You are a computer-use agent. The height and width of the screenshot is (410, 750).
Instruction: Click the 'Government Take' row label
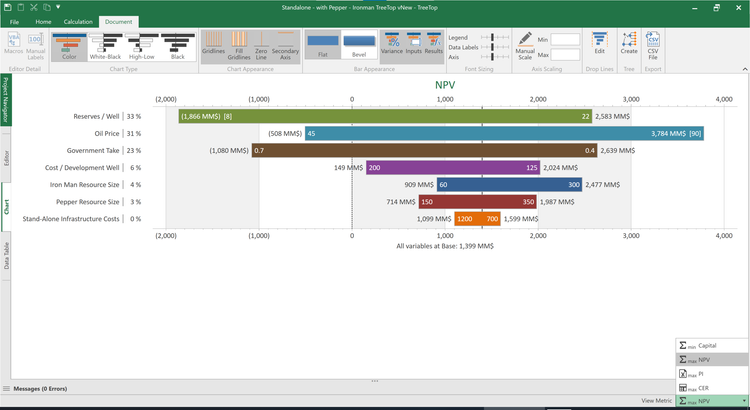(x=93, y=150)
